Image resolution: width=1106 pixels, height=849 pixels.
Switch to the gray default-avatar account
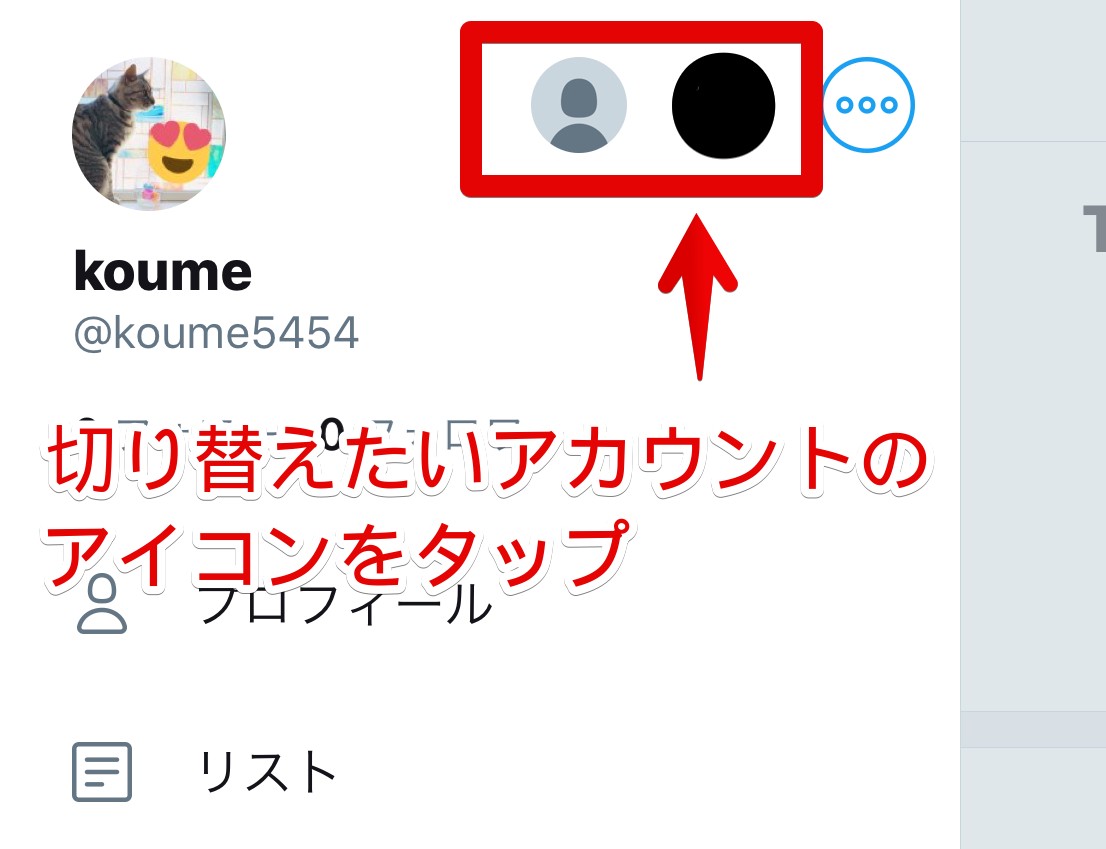(578, 104)
